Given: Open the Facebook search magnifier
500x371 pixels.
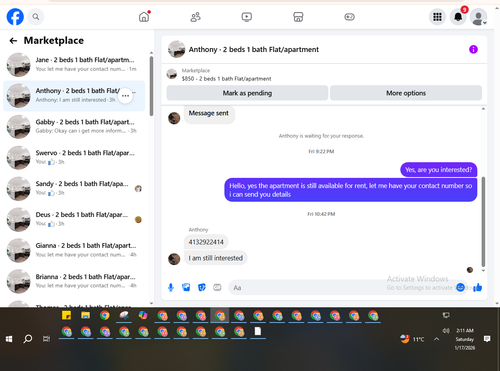Looking at the screenshot, I should [36, 17].
